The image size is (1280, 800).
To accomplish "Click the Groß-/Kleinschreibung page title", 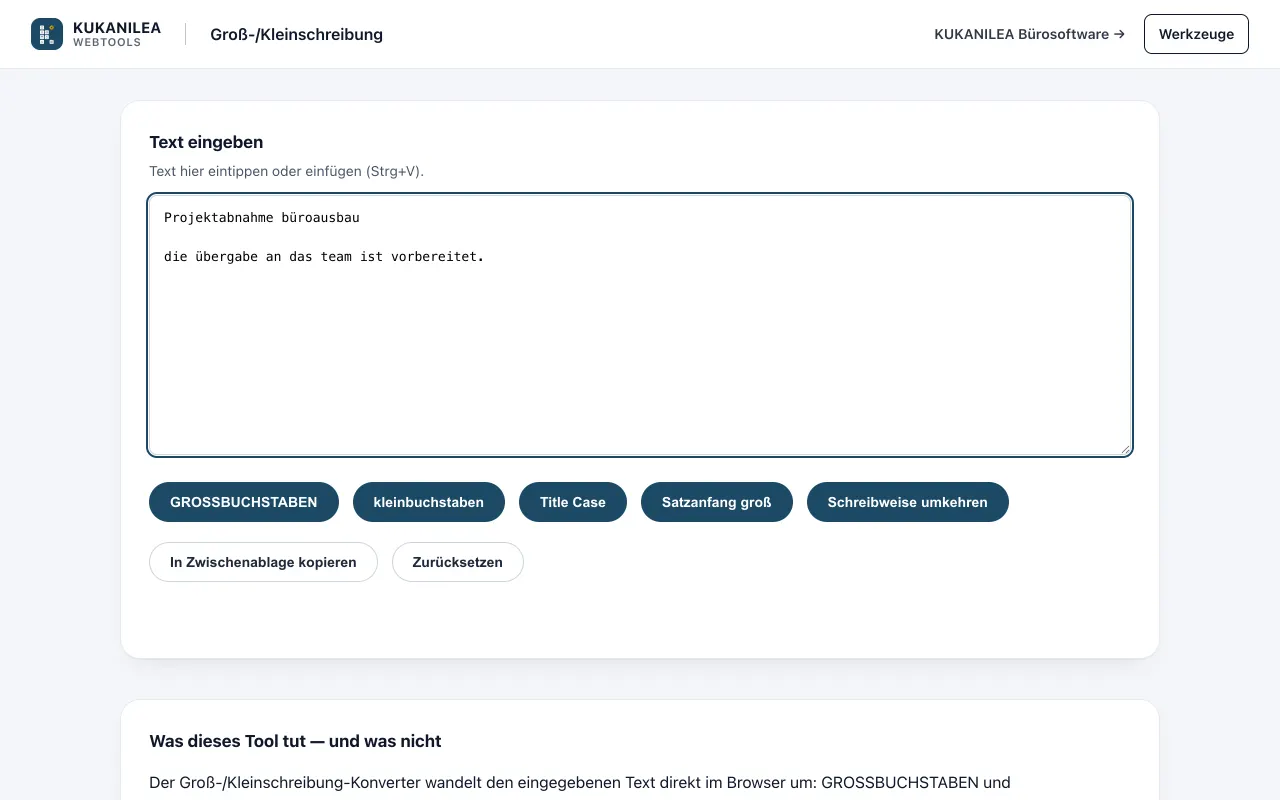I will pos(296,34).
